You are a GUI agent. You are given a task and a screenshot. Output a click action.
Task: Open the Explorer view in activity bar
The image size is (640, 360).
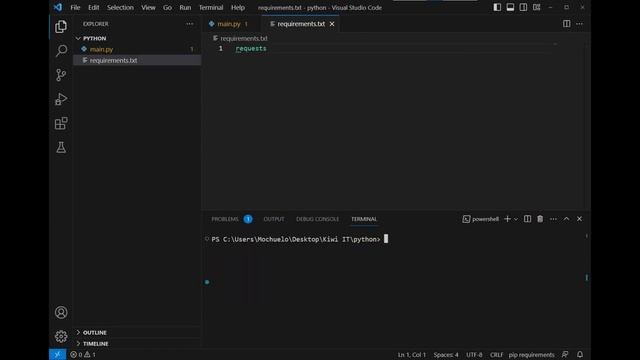point(61,27)
